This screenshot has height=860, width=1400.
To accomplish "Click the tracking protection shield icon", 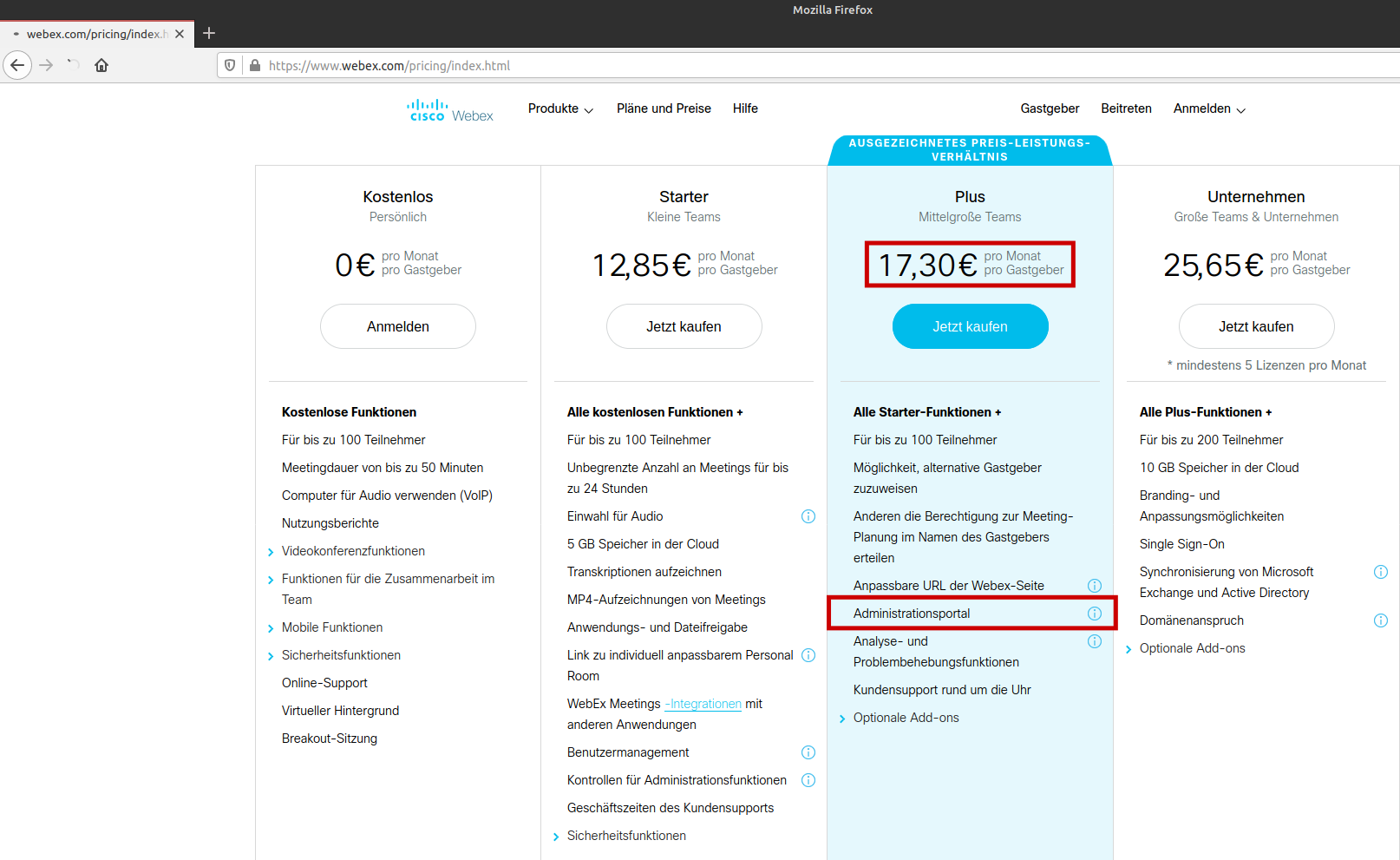I will tap(230, 65).
